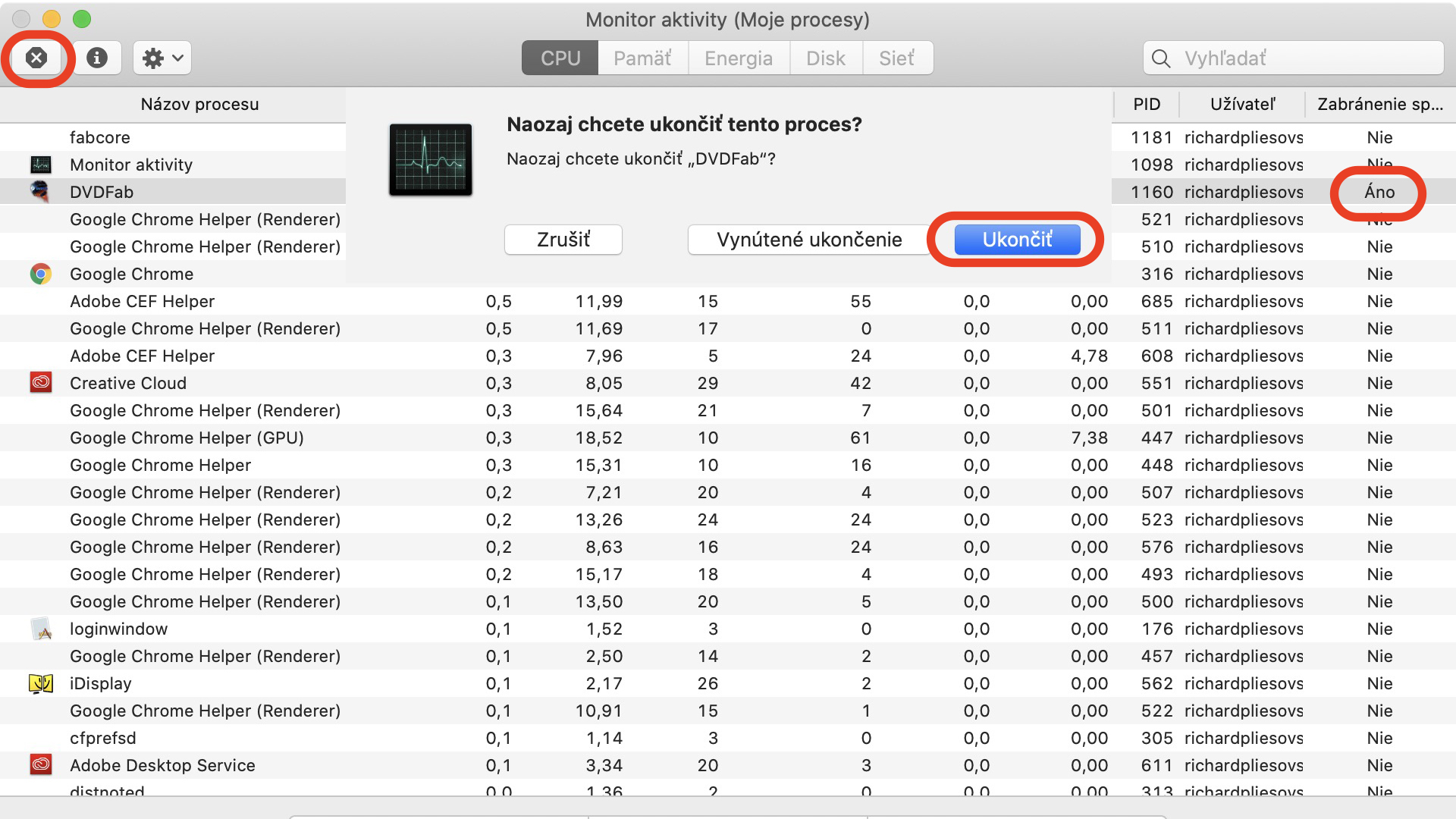This screenshot has width=1456, height=819.
Task: Select the Google Chrome process name
Action: [x=131, y=274]
